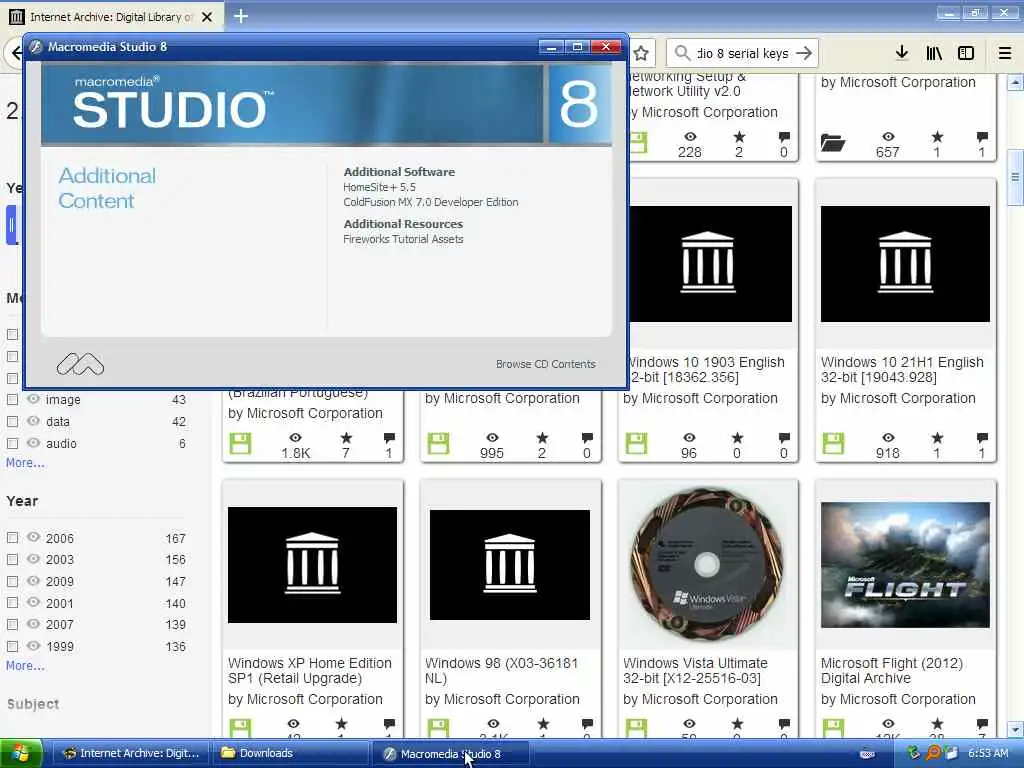Viewport: 1024px width, 768px height.
Task: Check the 2007 year filter checkbox
Action: tap(12, 625)
